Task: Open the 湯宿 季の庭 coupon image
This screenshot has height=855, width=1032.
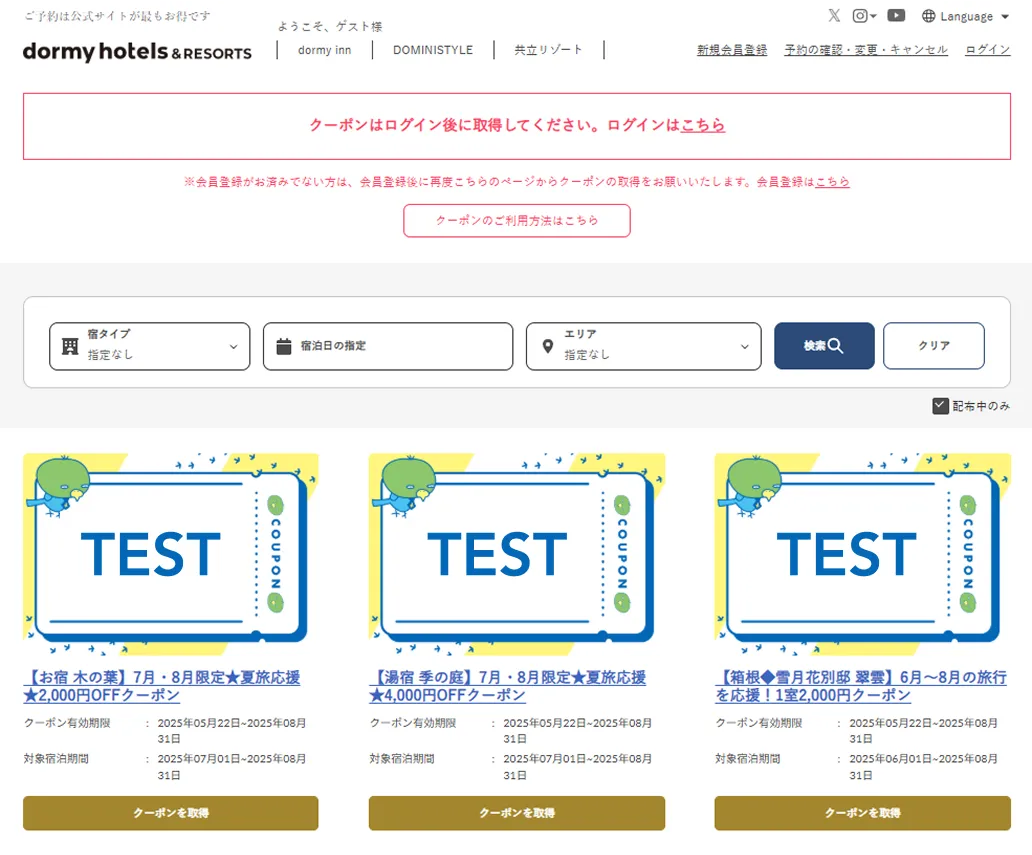Action: click(x=517, y=554)
